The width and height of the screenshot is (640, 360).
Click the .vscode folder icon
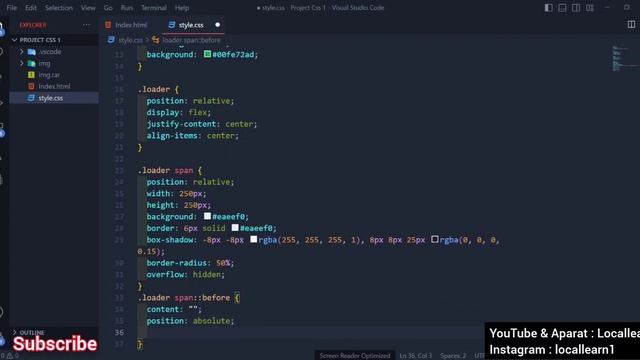coord(31,52)
